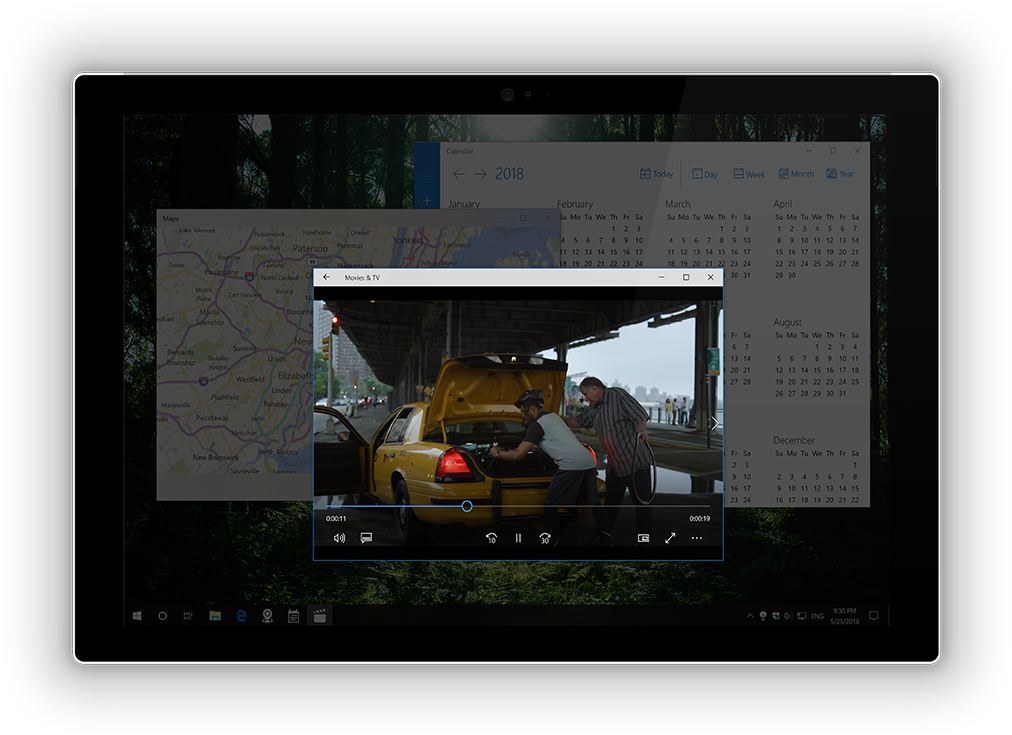Switch Calendar to Year view
Image resolution: width=1012 pixels, height=735 pixels.
pos(840,174)
